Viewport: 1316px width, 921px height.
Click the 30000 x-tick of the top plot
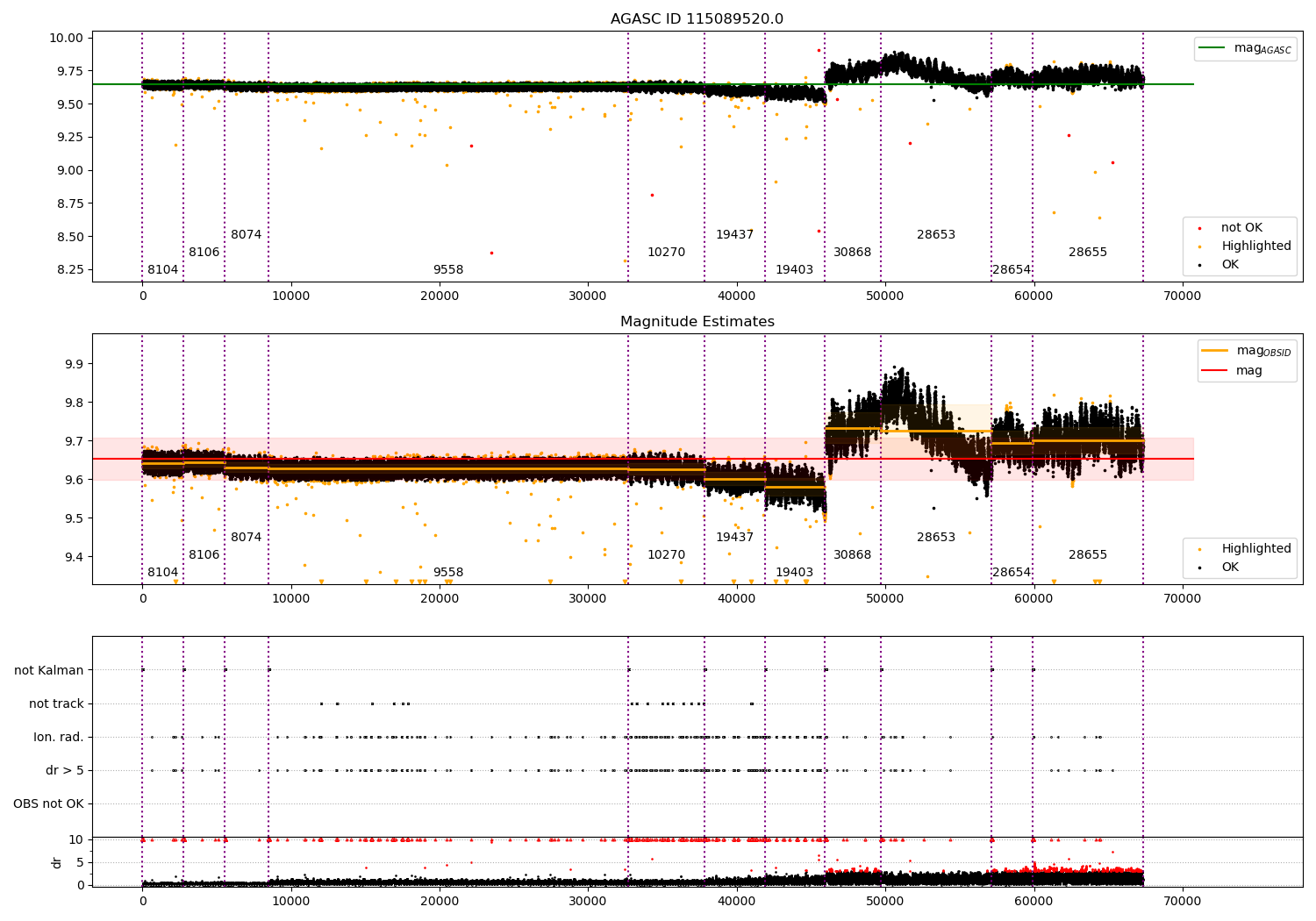588,296
